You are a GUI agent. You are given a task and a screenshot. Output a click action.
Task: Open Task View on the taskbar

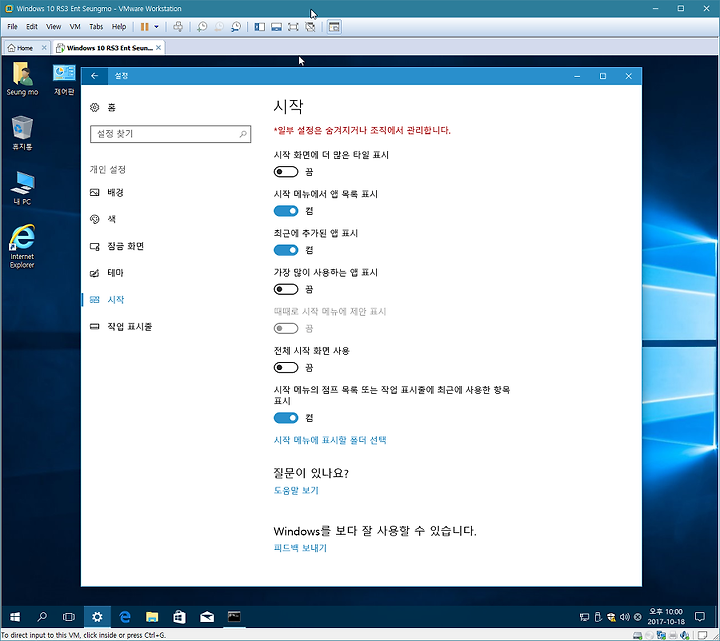click(69, 617)
